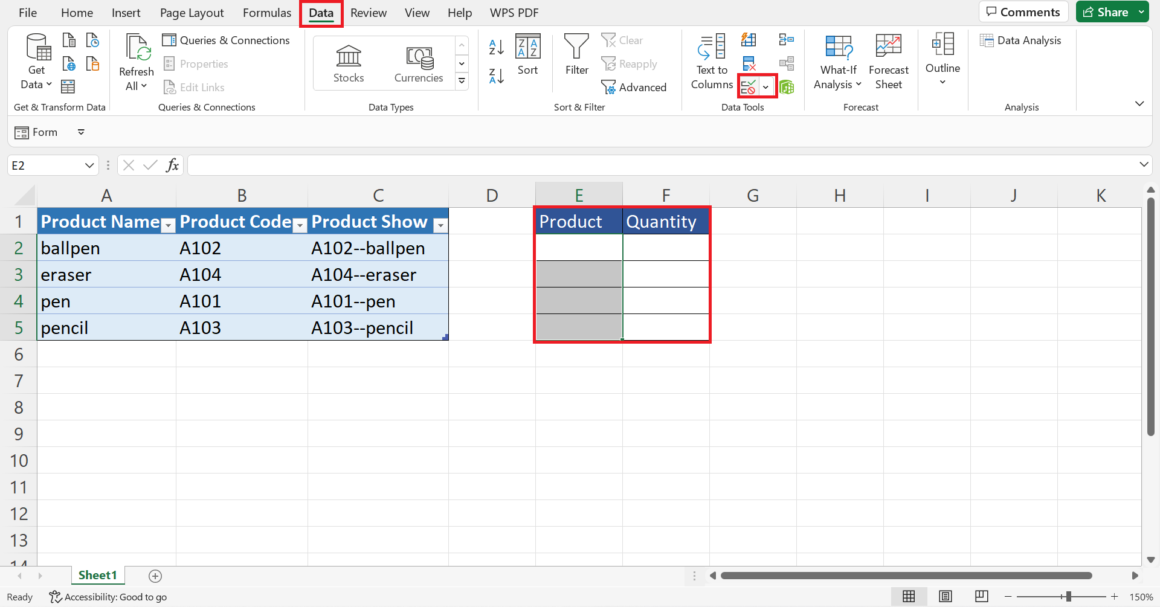Open the Advanced filter dialog
1160x607 pixels.
(x=635, y=87)
